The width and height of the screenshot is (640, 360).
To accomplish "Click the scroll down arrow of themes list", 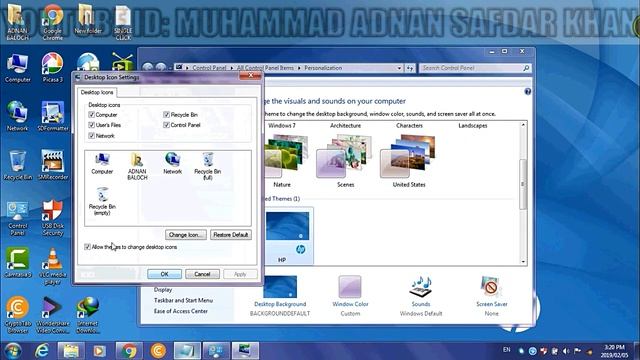I will click(523, 261).
